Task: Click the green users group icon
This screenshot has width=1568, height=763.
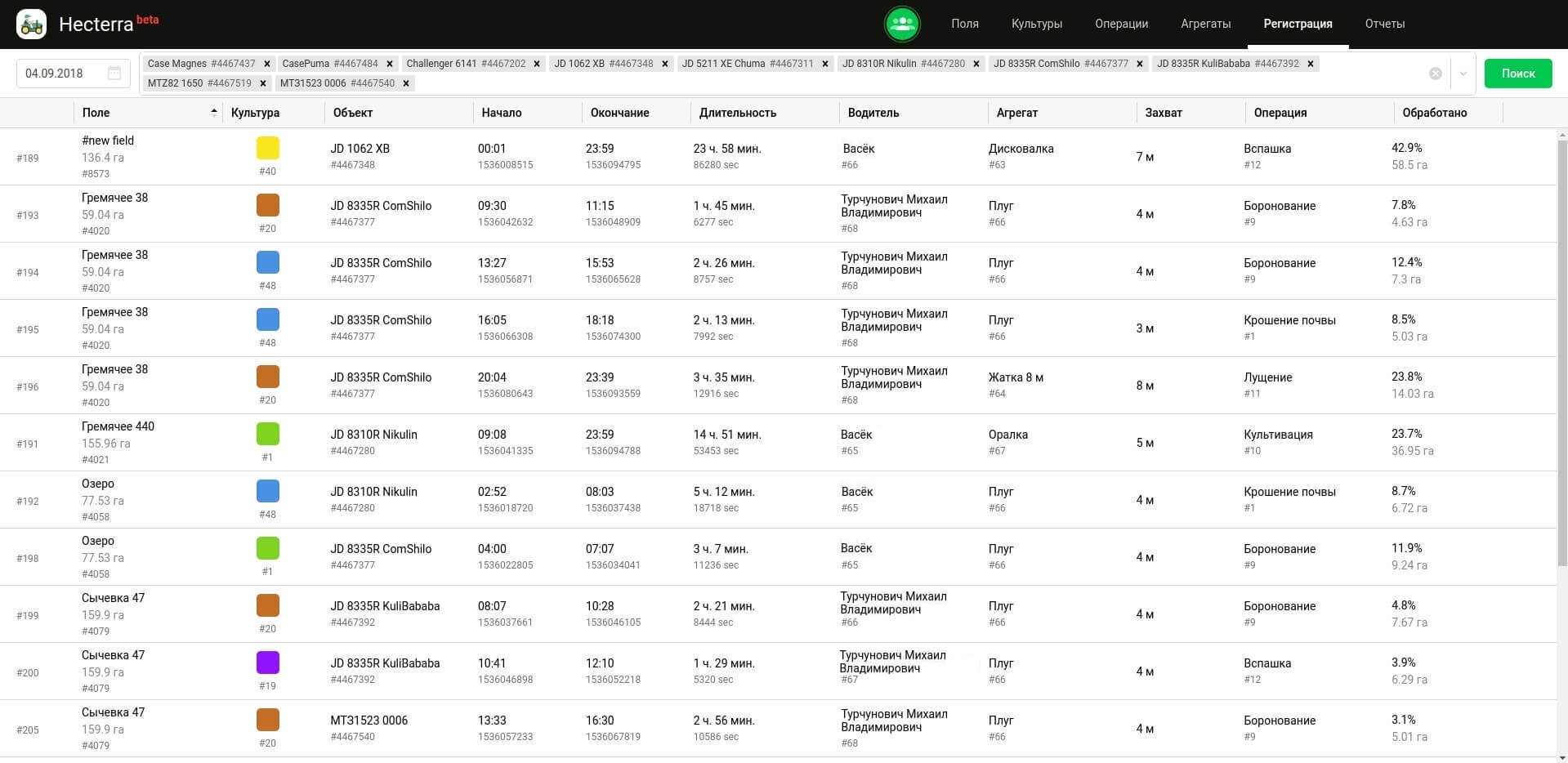Action: click(x=902, y=24)
